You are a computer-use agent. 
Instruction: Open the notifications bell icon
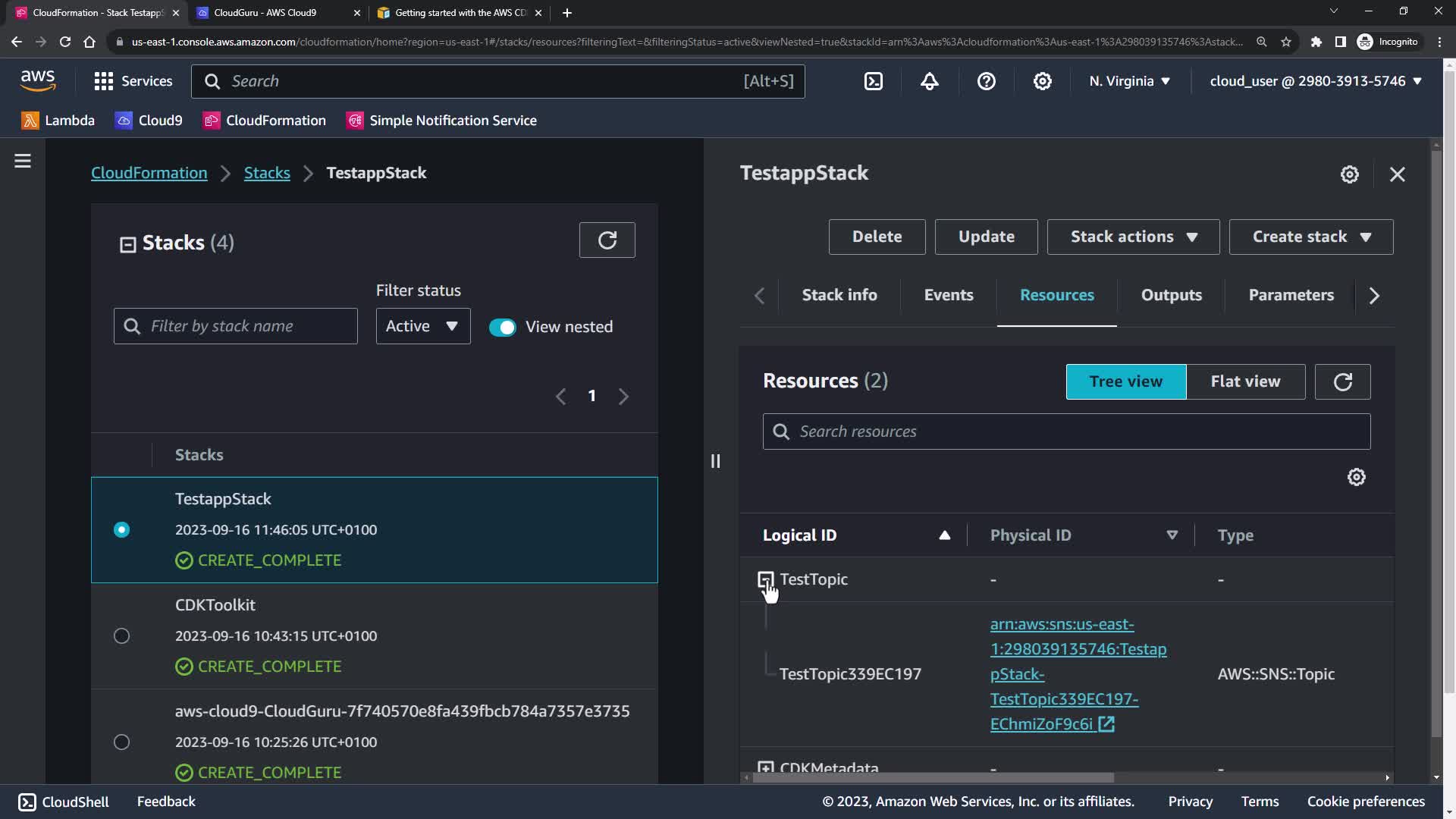point(930,81)
